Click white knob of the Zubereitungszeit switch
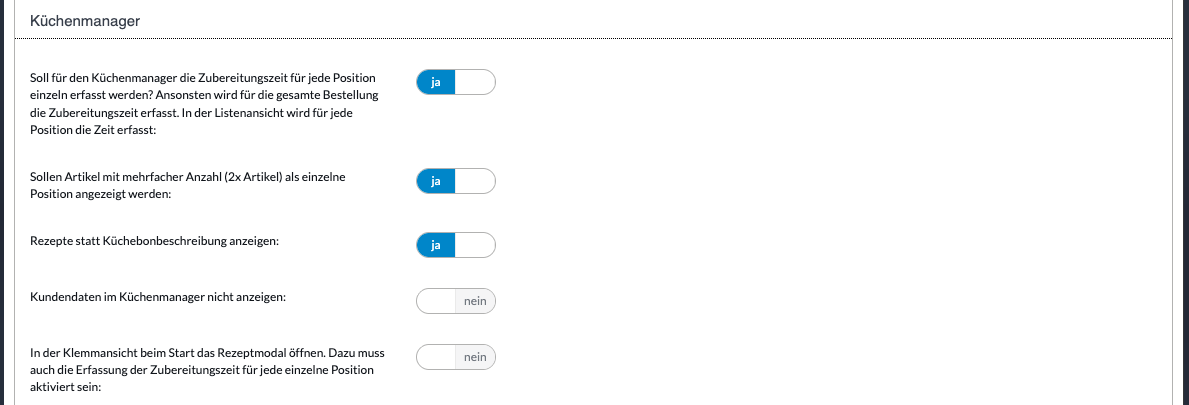1189x405 pixels. tap(475, 82)
